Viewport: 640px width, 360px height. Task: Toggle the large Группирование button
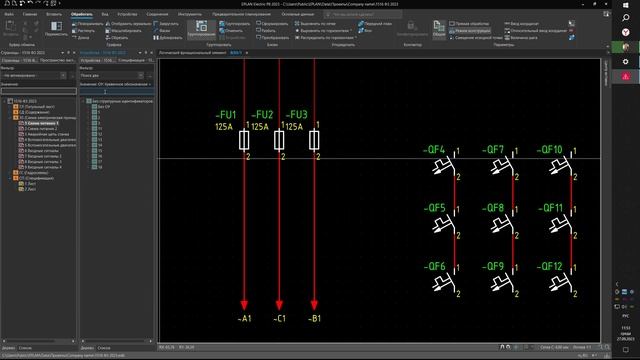pyautogui.click(x=201, y=29)
